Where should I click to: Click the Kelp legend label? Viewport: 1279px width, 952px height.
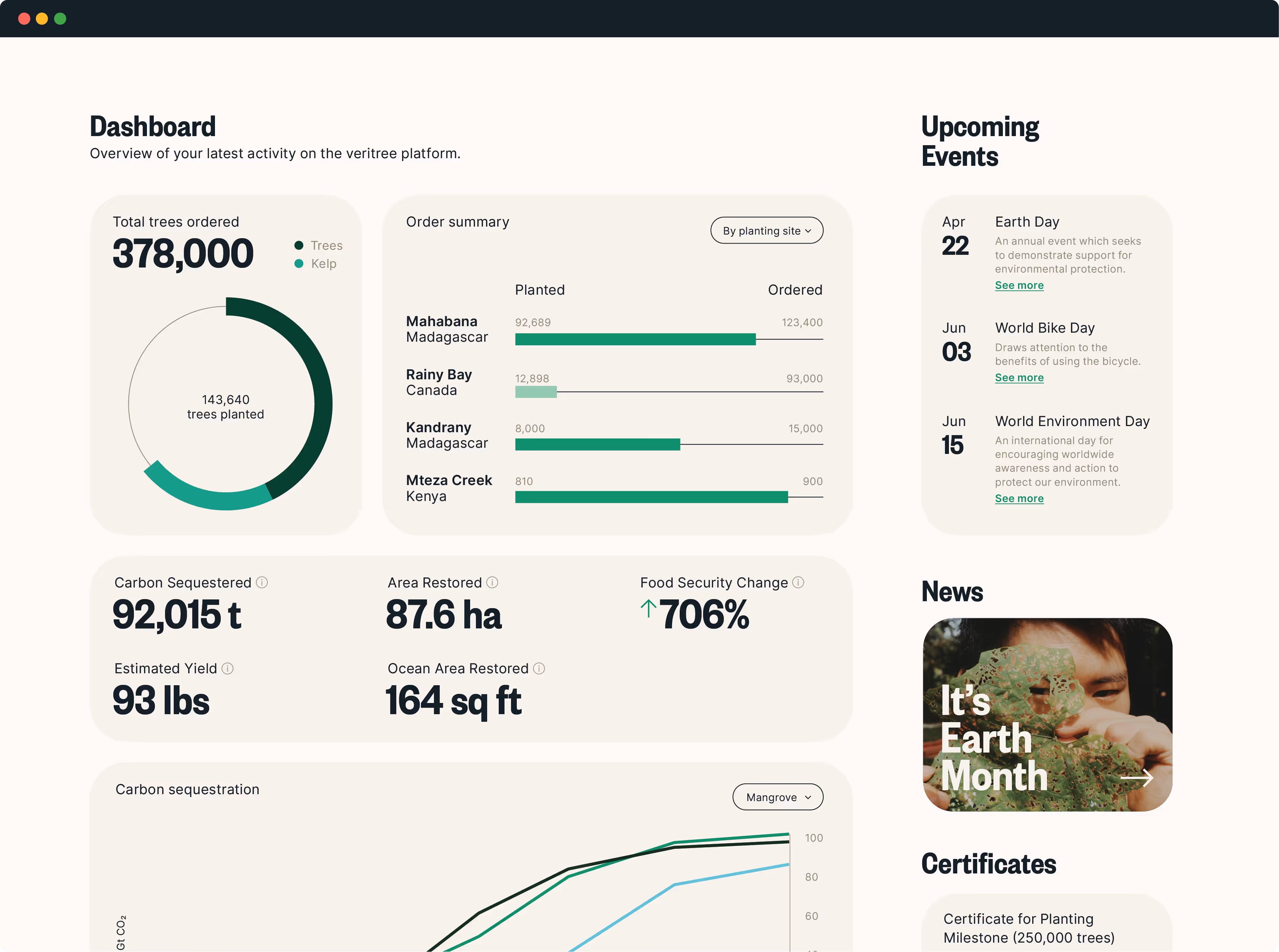(x=324, y=264)
